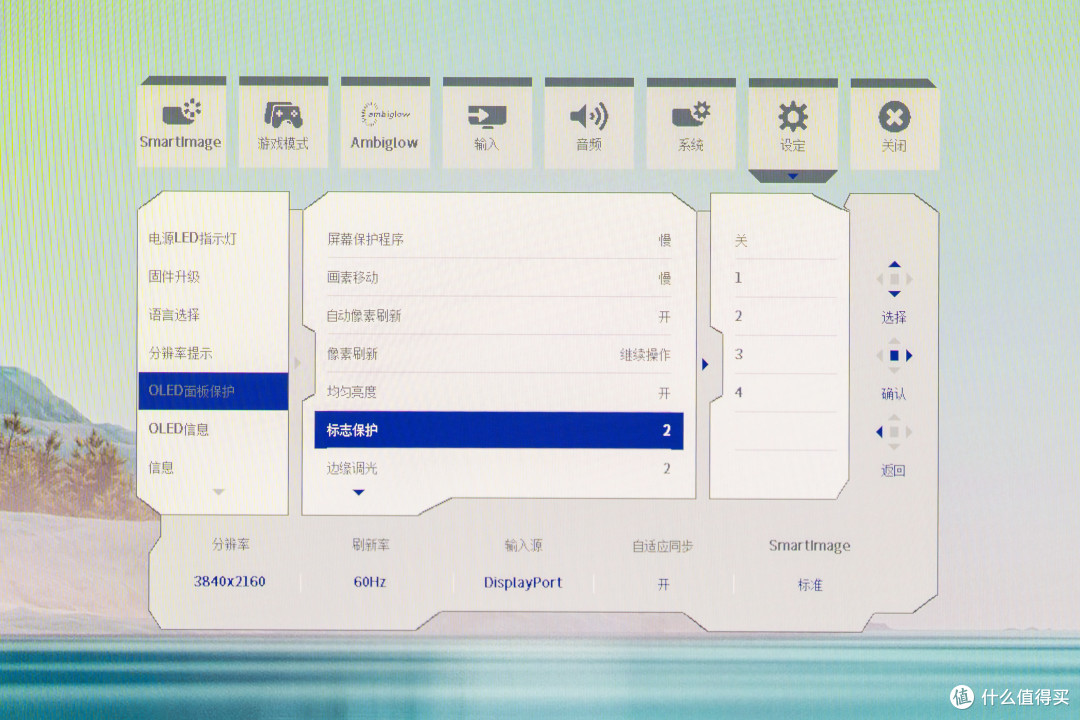Click the down arrow above 选择
Screen dimensions: 1080x720
(x=894, y=294)
